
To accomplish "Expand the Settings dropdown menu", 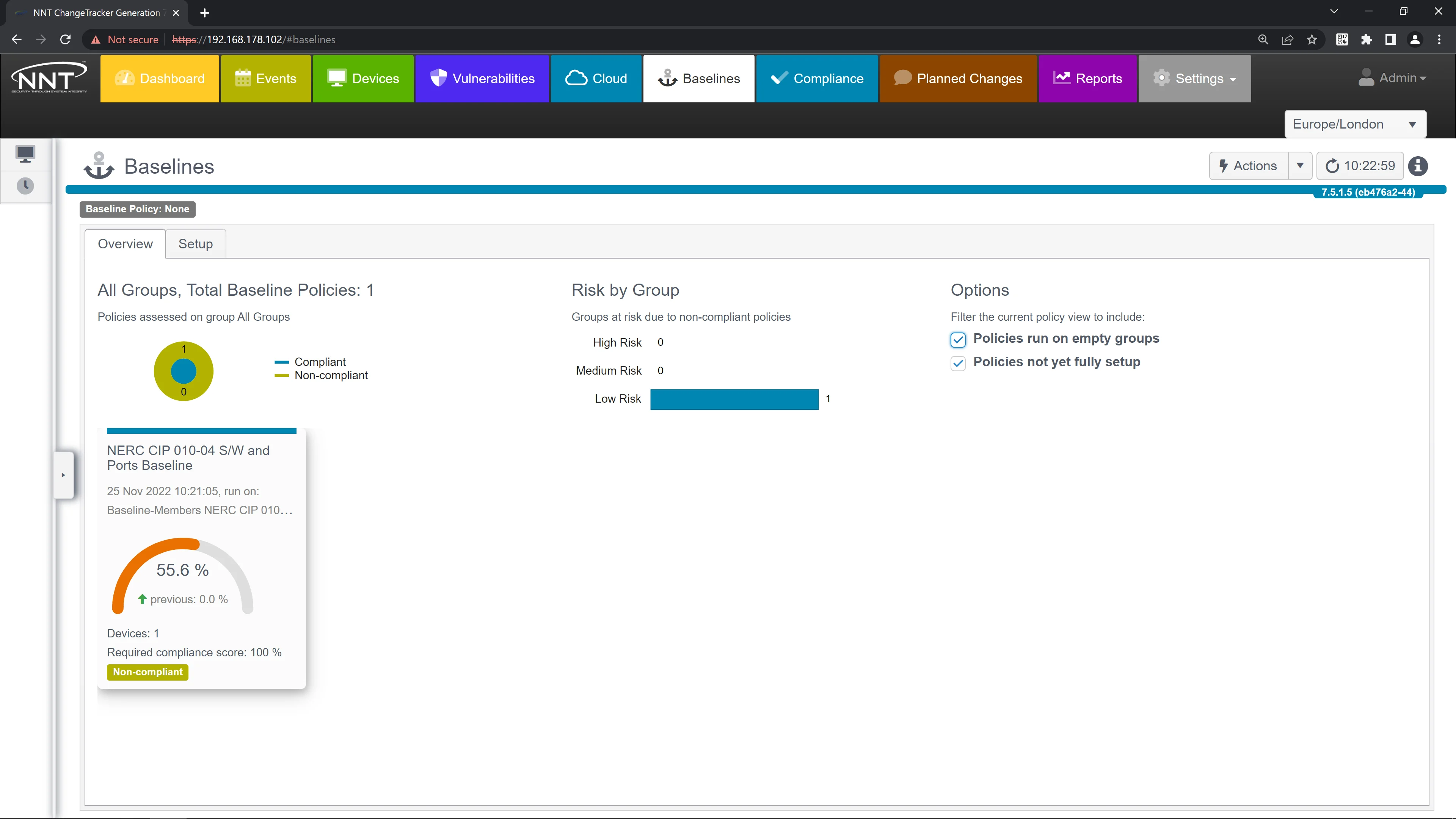I will 1195,78.
